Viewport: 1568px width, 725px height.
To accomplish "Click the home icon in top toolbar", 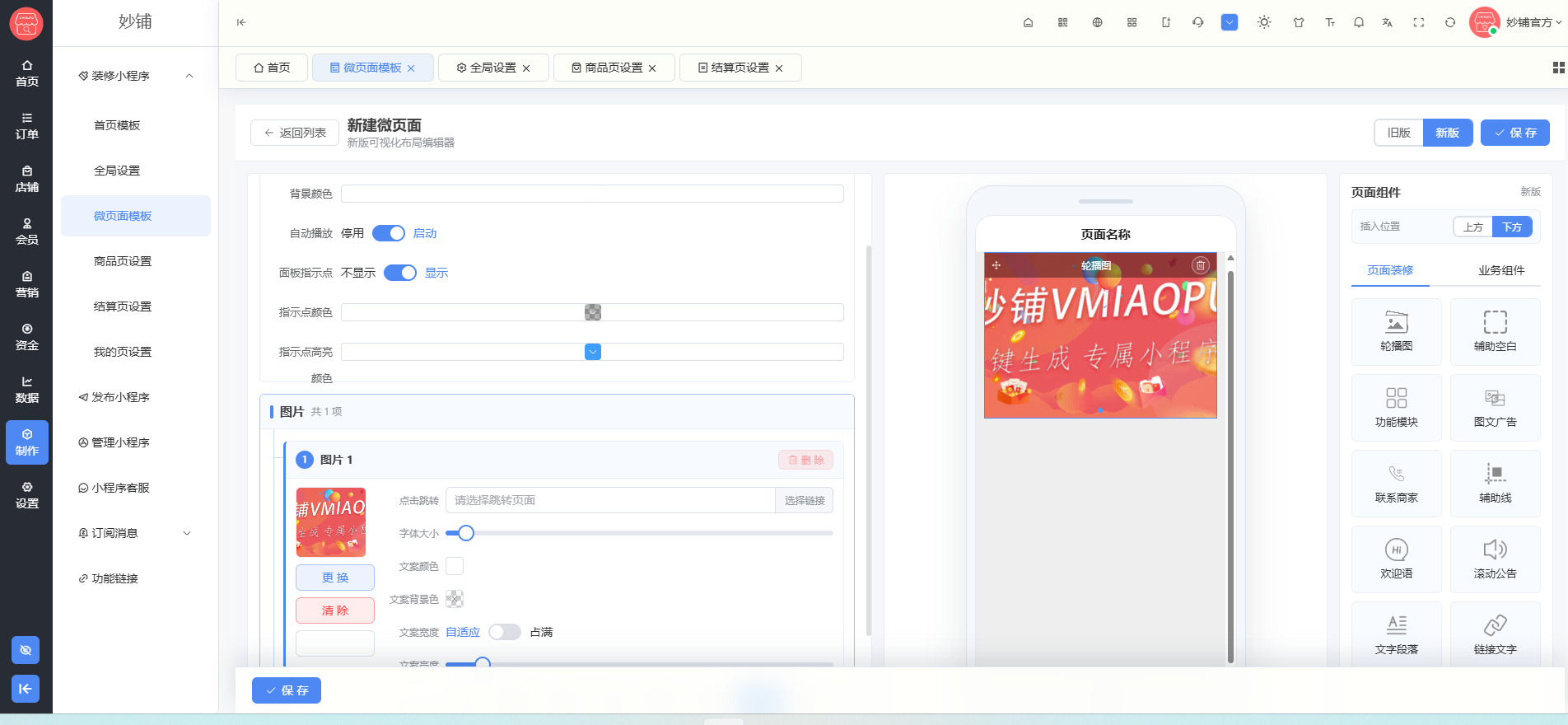I will pos(1028,22).
